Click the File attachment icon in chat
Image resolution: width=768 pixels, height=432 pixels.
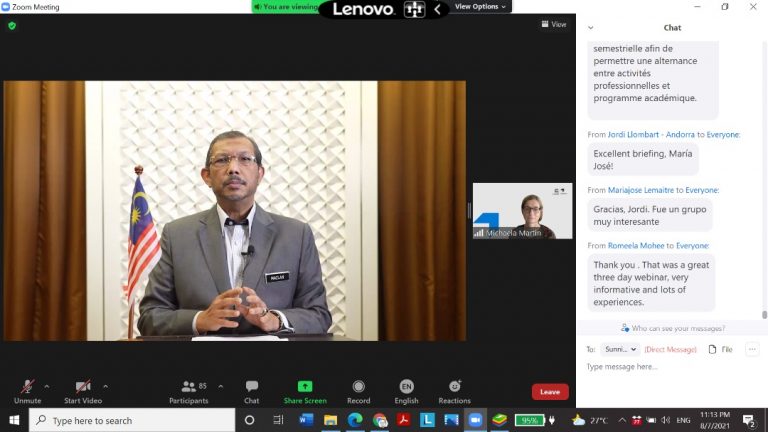(x=720, y=349)
